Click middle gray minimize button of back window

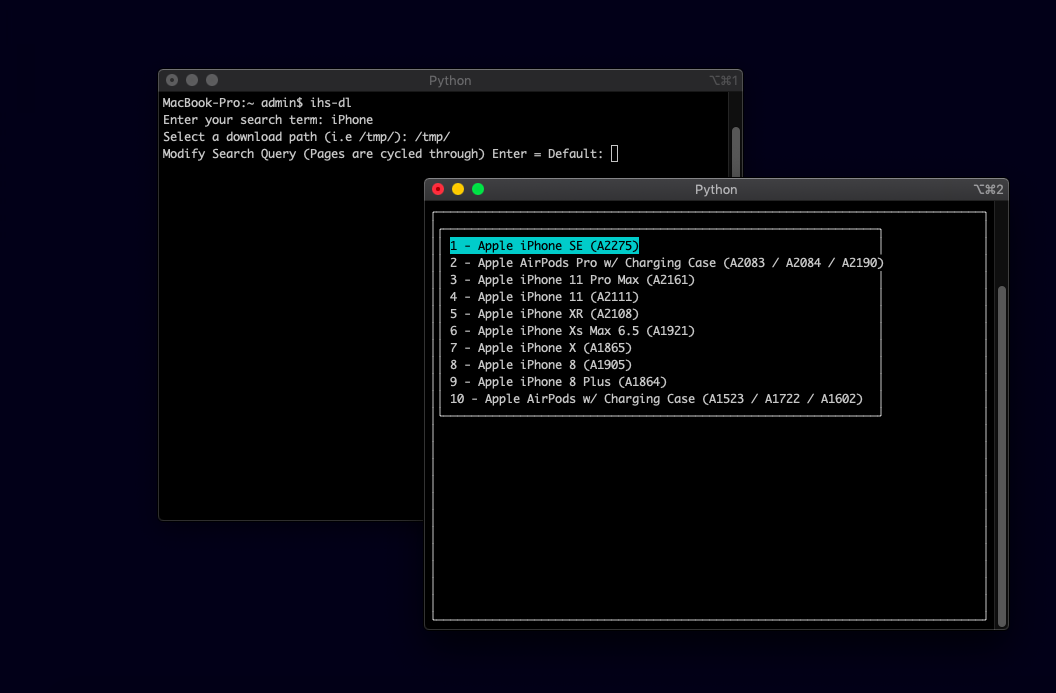click(192, 80)
